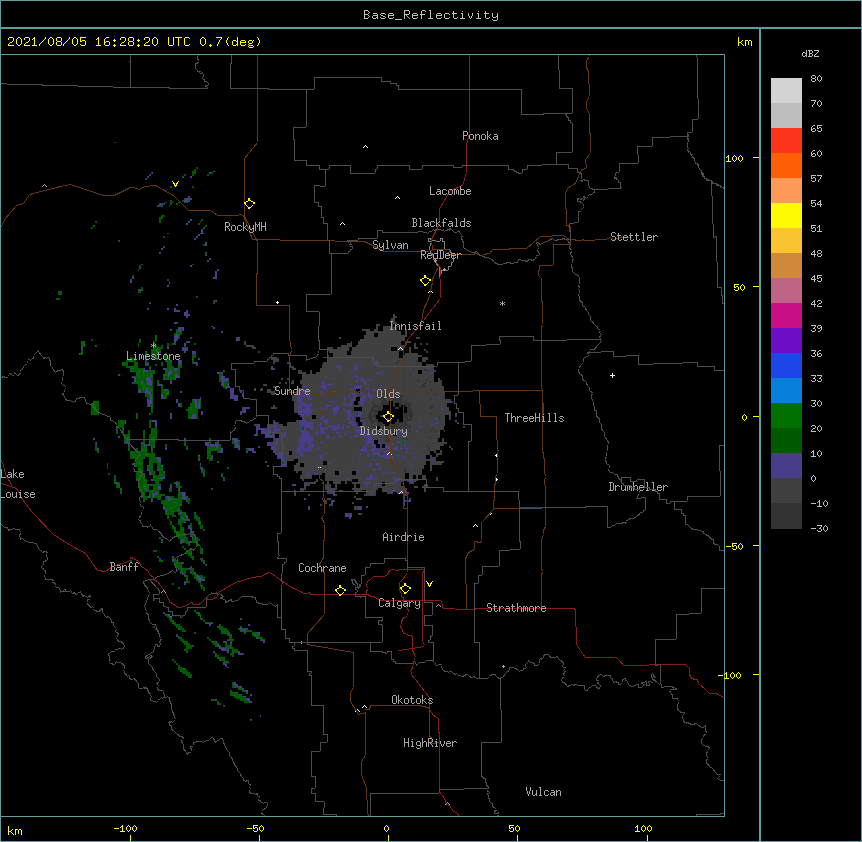Click the yellow diamond marker above RockyMH
Image resolution: width=862 pixels, height=842 pixels.
[x=249, y=204]
